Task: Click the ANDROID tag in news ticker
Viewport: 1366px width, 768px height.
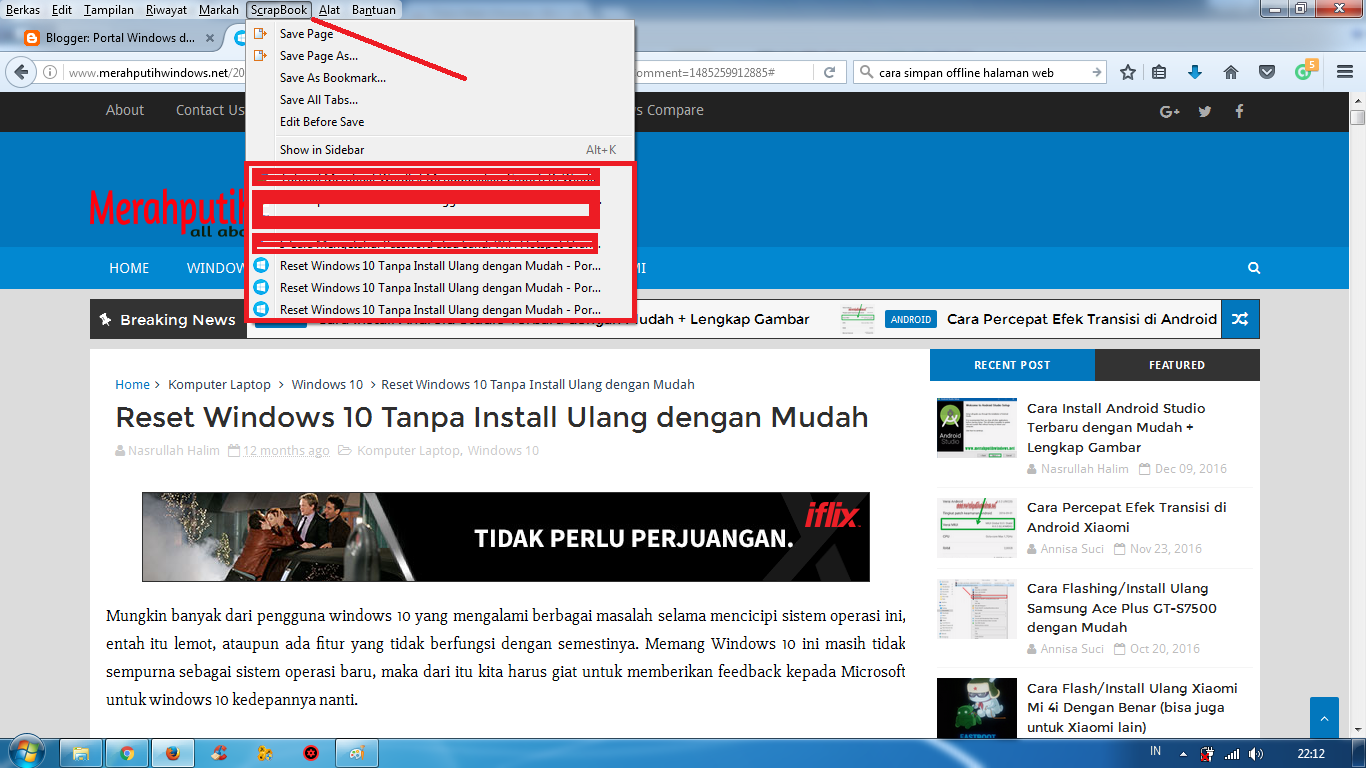Action: [910, 319]
